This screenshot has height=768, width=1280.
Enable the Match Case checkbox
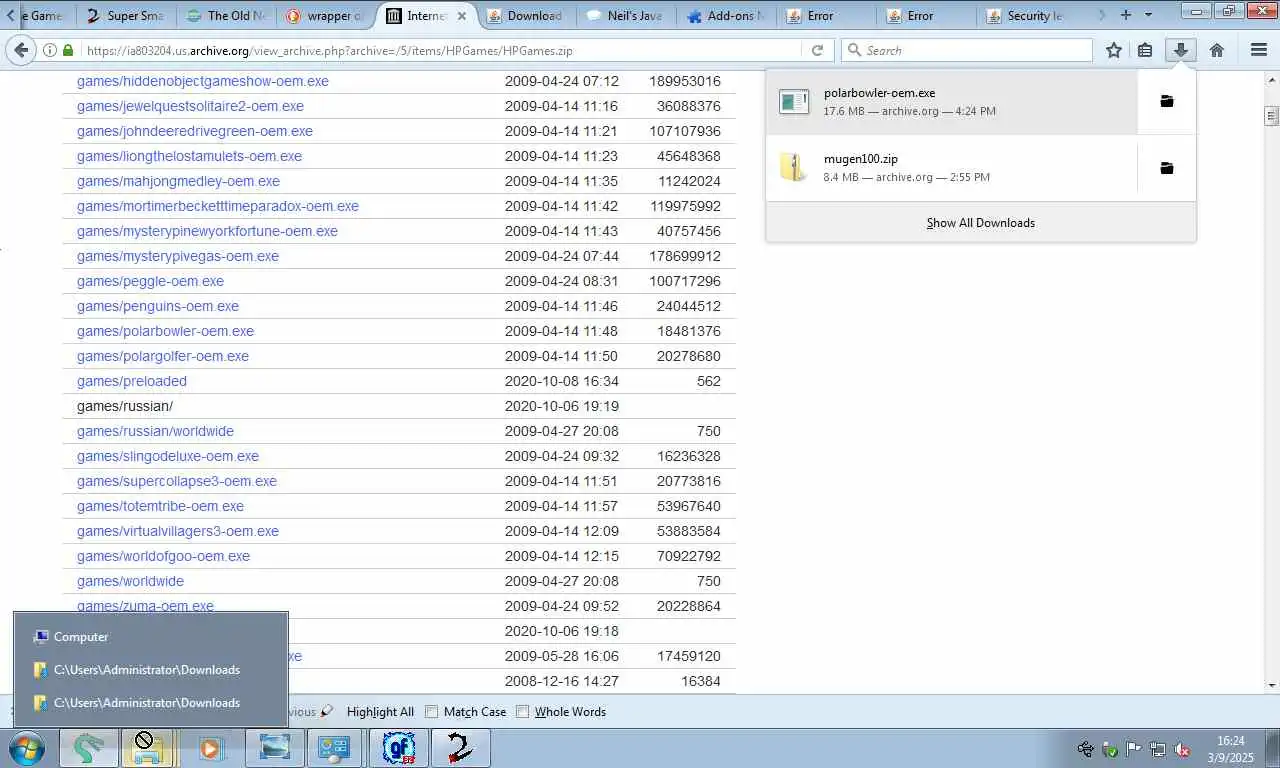point(432,712)
